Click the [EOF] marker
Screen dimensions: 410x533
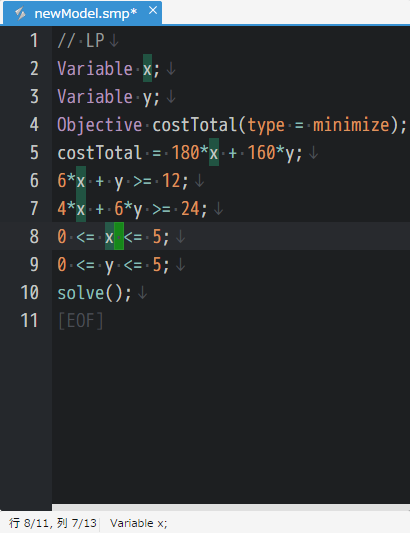click(81, 321)
